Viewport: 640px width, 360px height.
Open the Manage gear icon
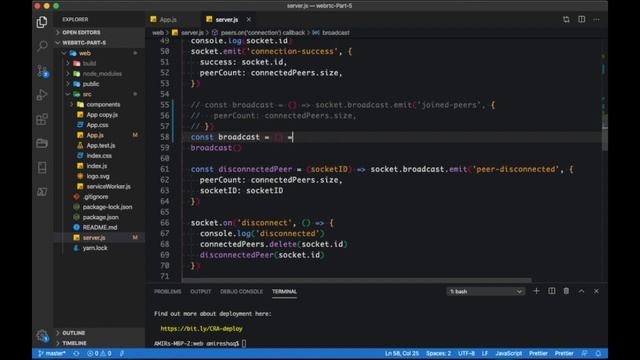pos(42,336)
